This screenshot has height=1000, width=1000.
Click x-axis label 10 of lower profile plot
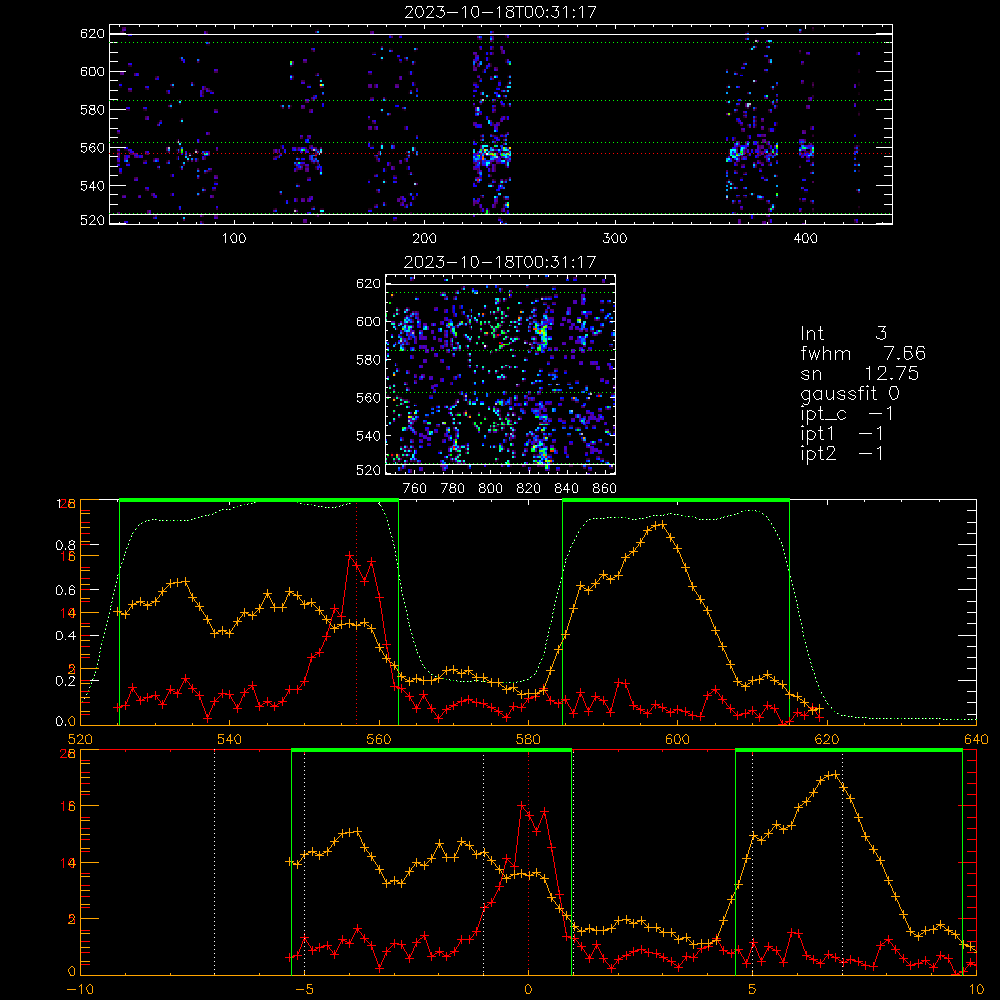click(x=976, y=990)
